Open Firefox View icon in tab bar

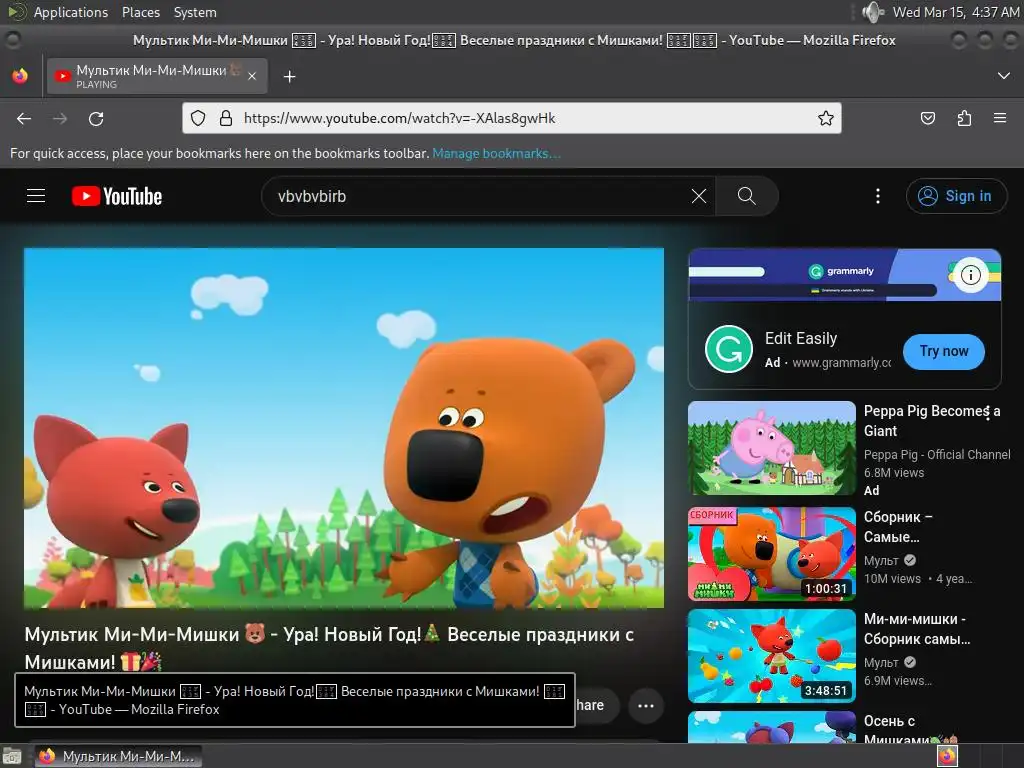tap(20, 76)
